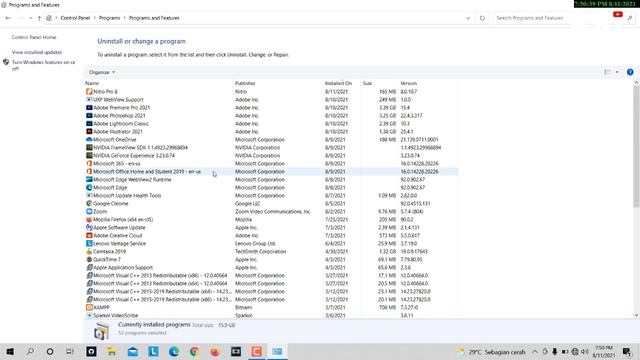This screenshot has height=360, width=640.
Task: Click the Zoom program icon
Action: (x=89, y=211)
